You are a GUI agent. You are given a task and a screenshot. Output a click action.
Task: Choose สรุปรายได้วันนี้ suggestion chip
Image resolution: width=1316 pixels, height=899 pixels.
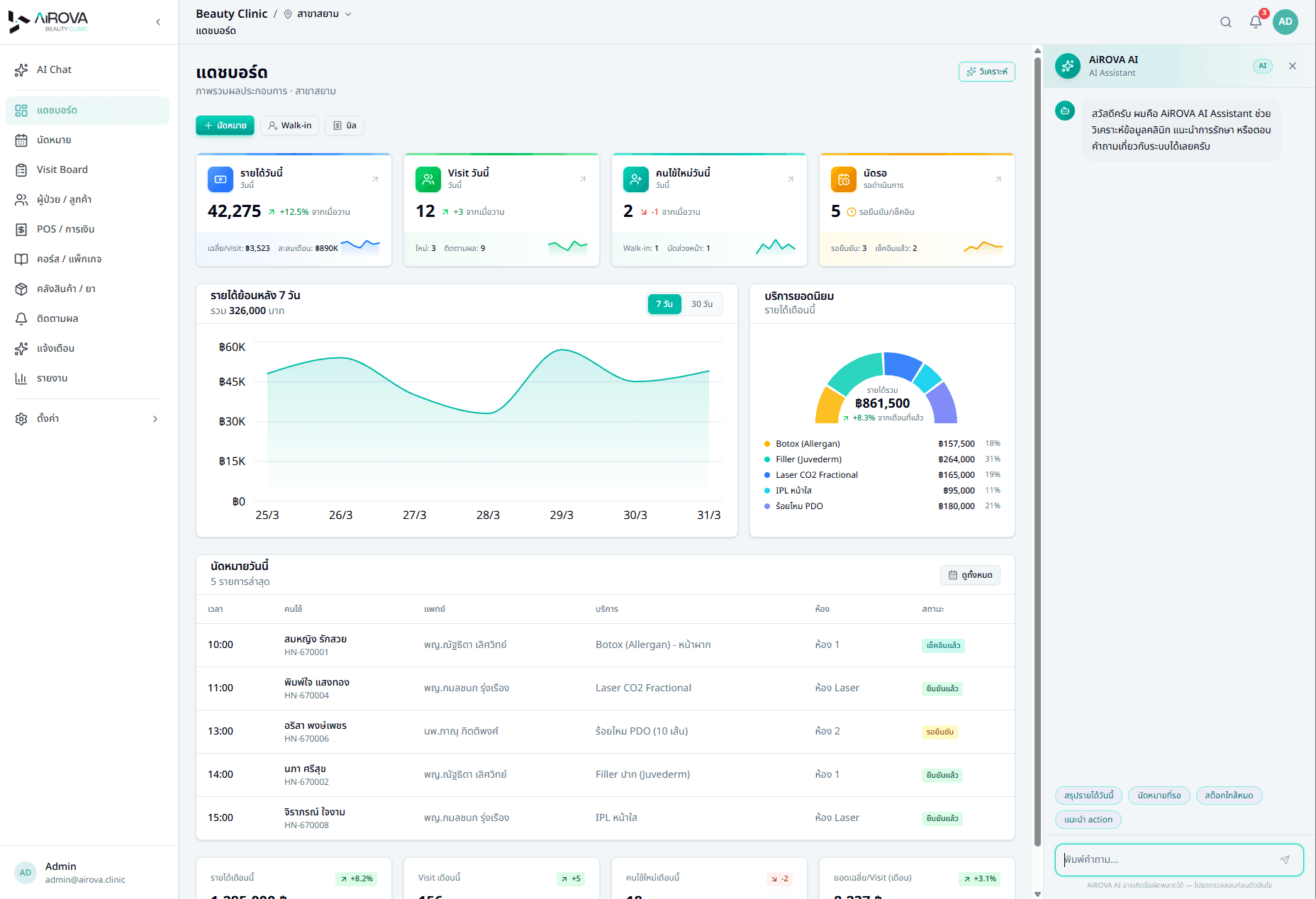1088,795
